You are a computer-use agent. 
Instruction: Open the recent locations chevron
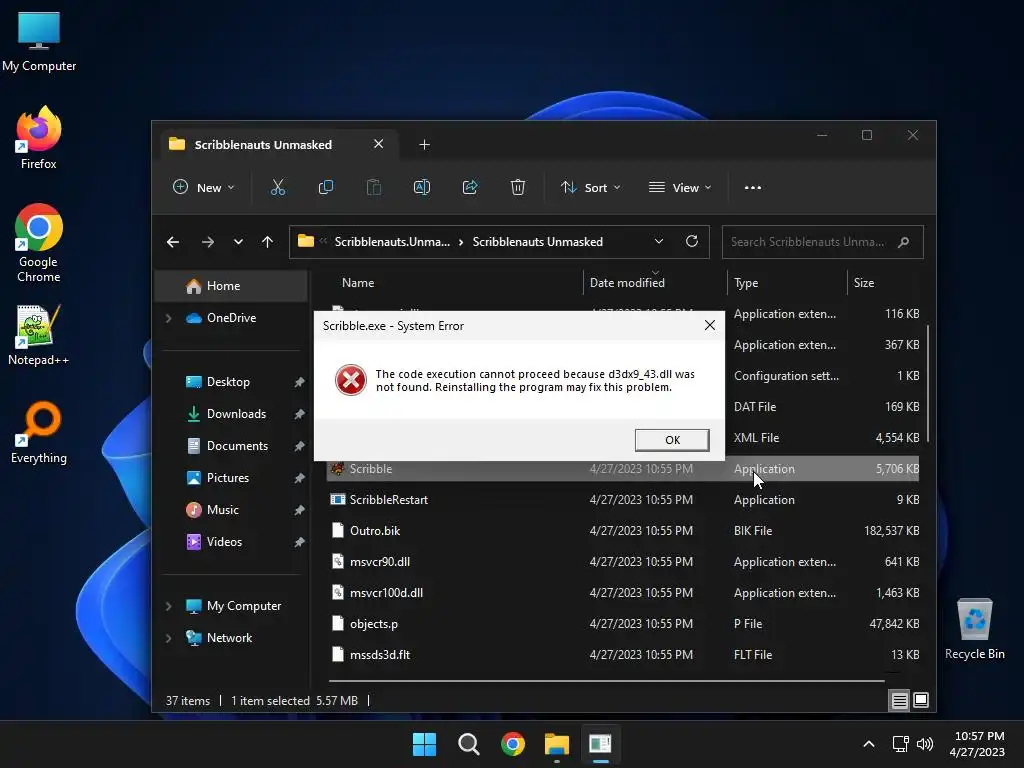(x=238, y=242)
